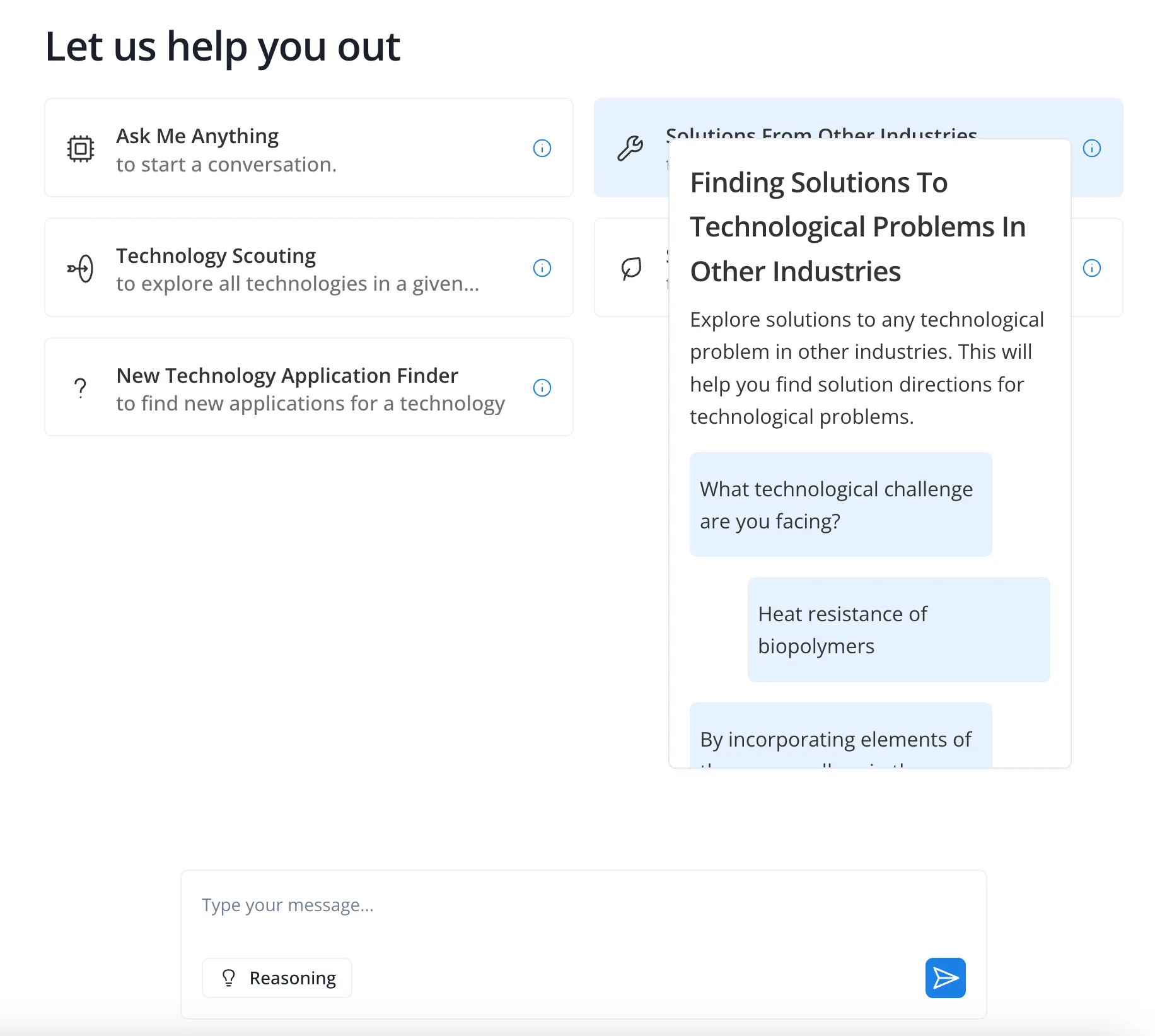
Task: Click the 'What technological challenge are you facing?' bubble
Action: [x=841, y=504]
